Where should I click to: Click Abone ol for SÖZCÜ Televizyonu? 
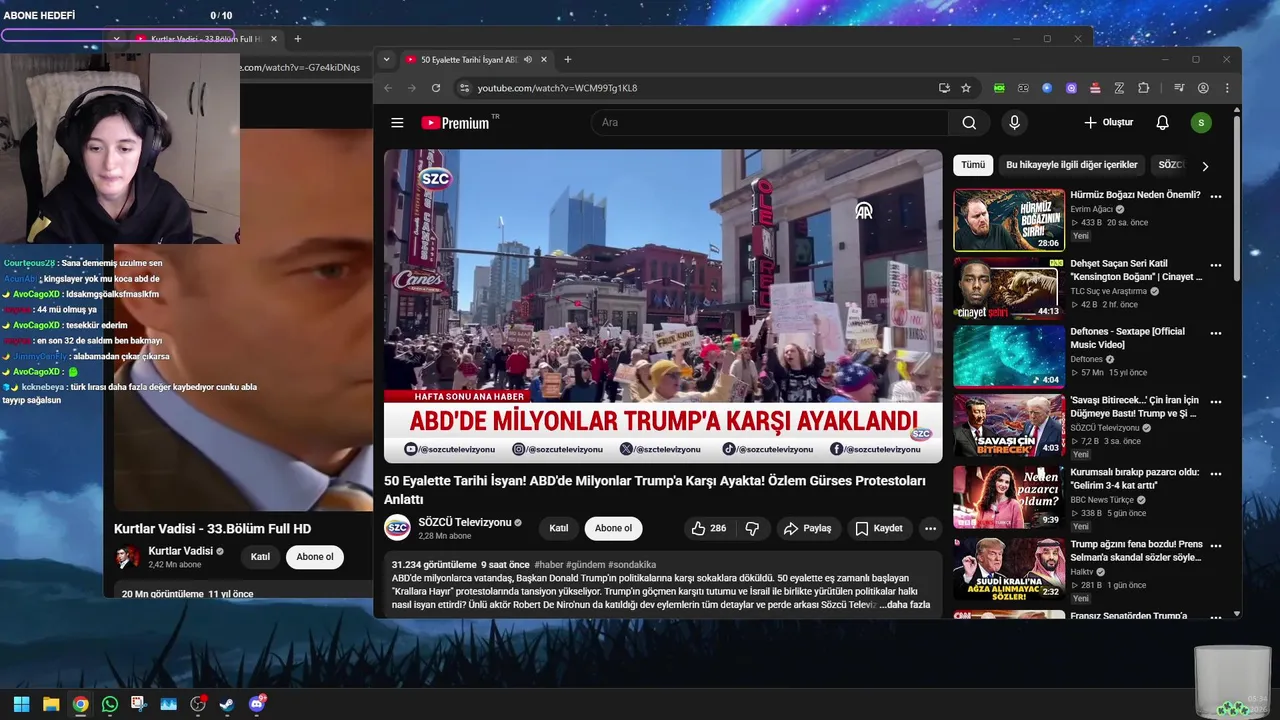[x=613, y=528]
